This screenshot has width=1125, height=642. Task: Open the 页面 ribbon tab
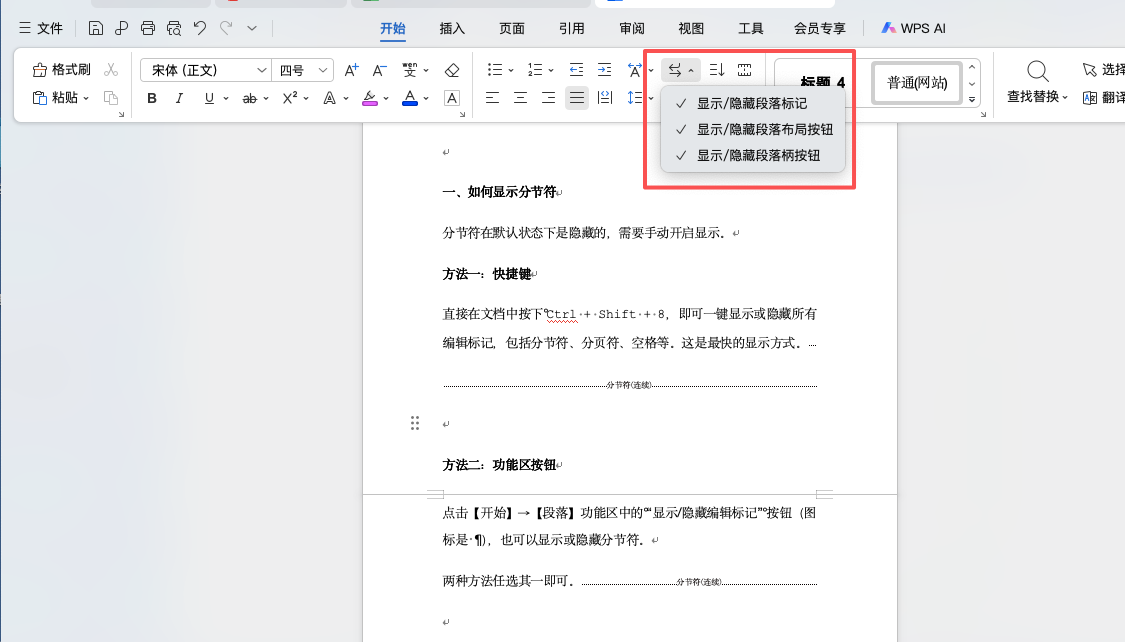512,28
